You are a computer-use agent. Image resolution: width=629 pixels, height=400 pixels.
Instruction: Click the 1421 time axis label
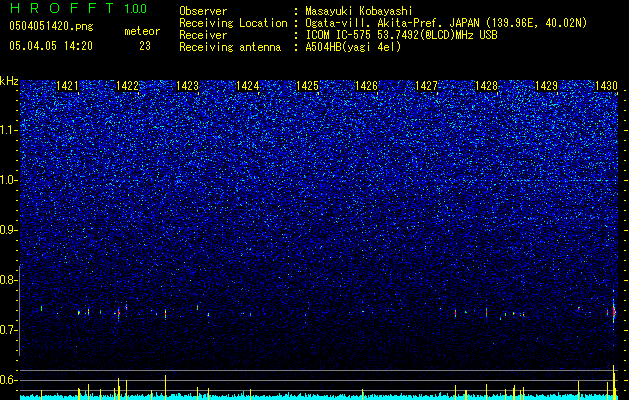(67, 86)
